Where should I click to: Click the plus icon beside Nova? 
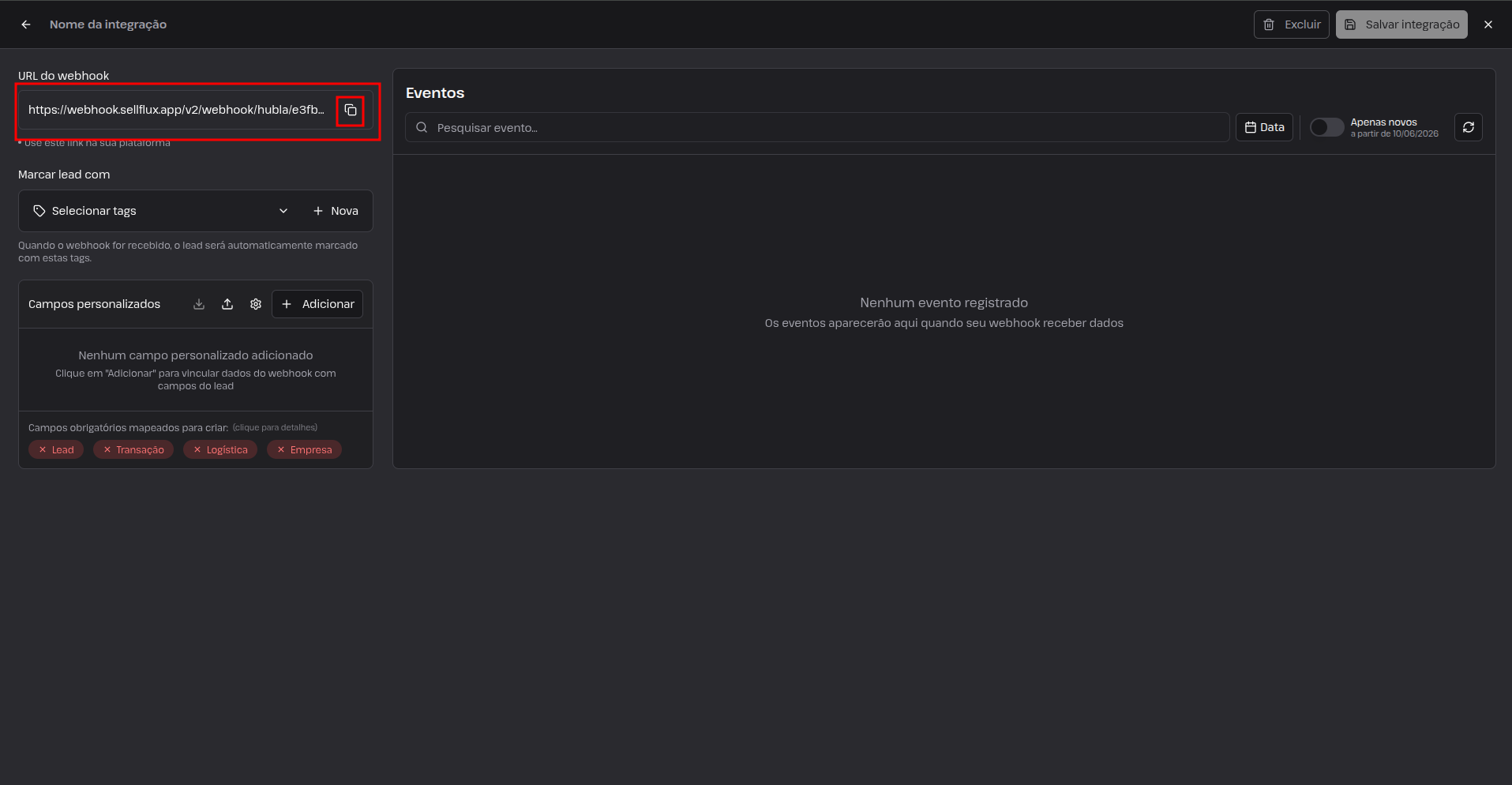tap(318, 211)
